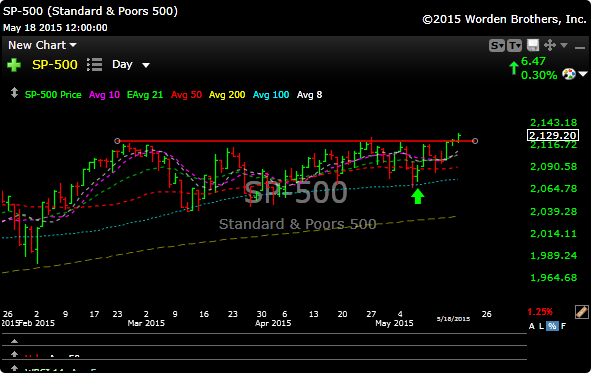Click the green plus add-indicator icon
This screenshot has height=373, width=591.
tap(14, 65)
